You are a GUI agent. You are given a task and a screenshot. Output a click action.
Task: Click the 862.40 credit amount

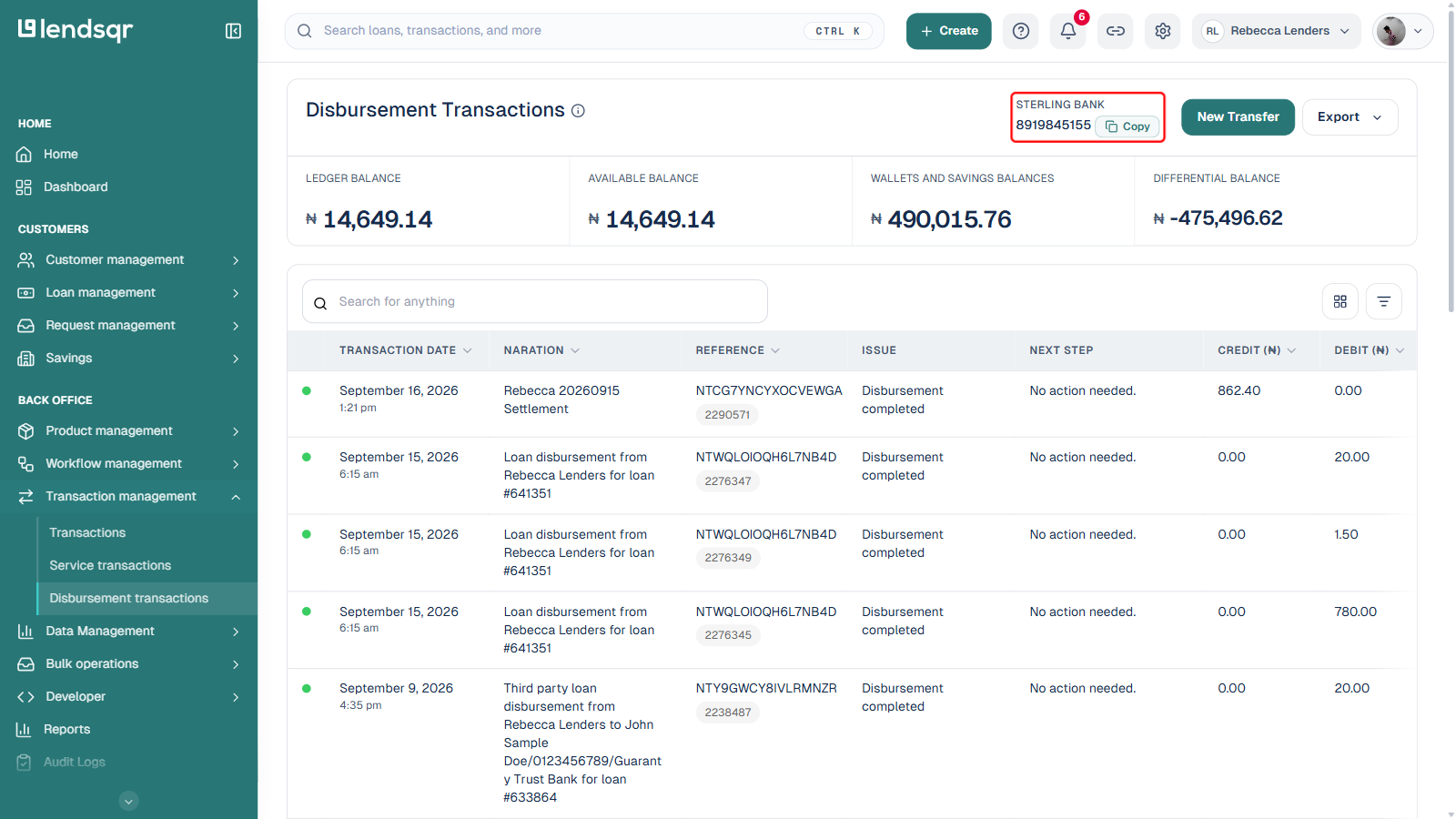(x=1239, y=391)
